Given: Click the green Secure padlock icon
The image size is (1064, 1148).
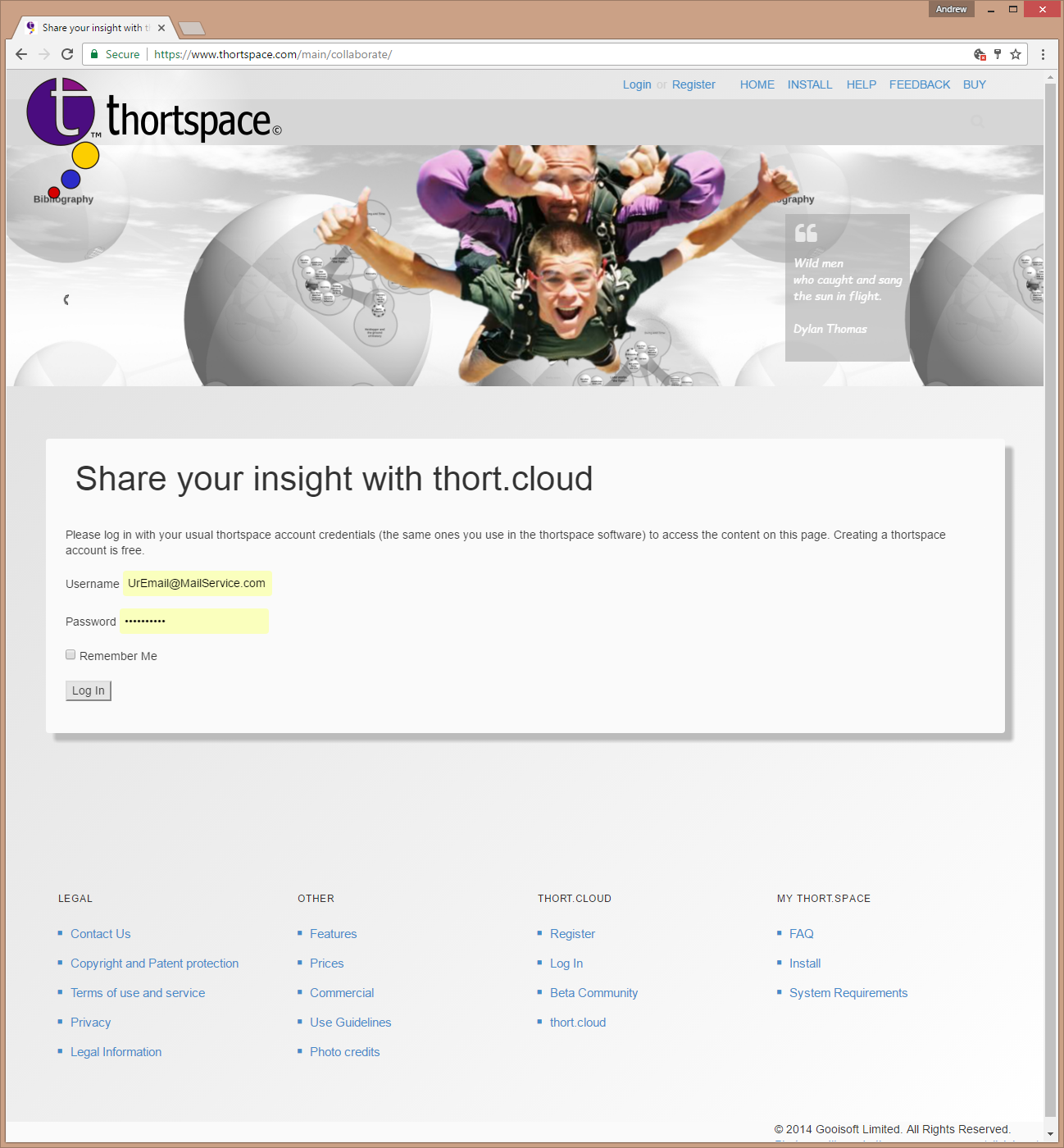Looking at the screenshot, I should 95,54.
